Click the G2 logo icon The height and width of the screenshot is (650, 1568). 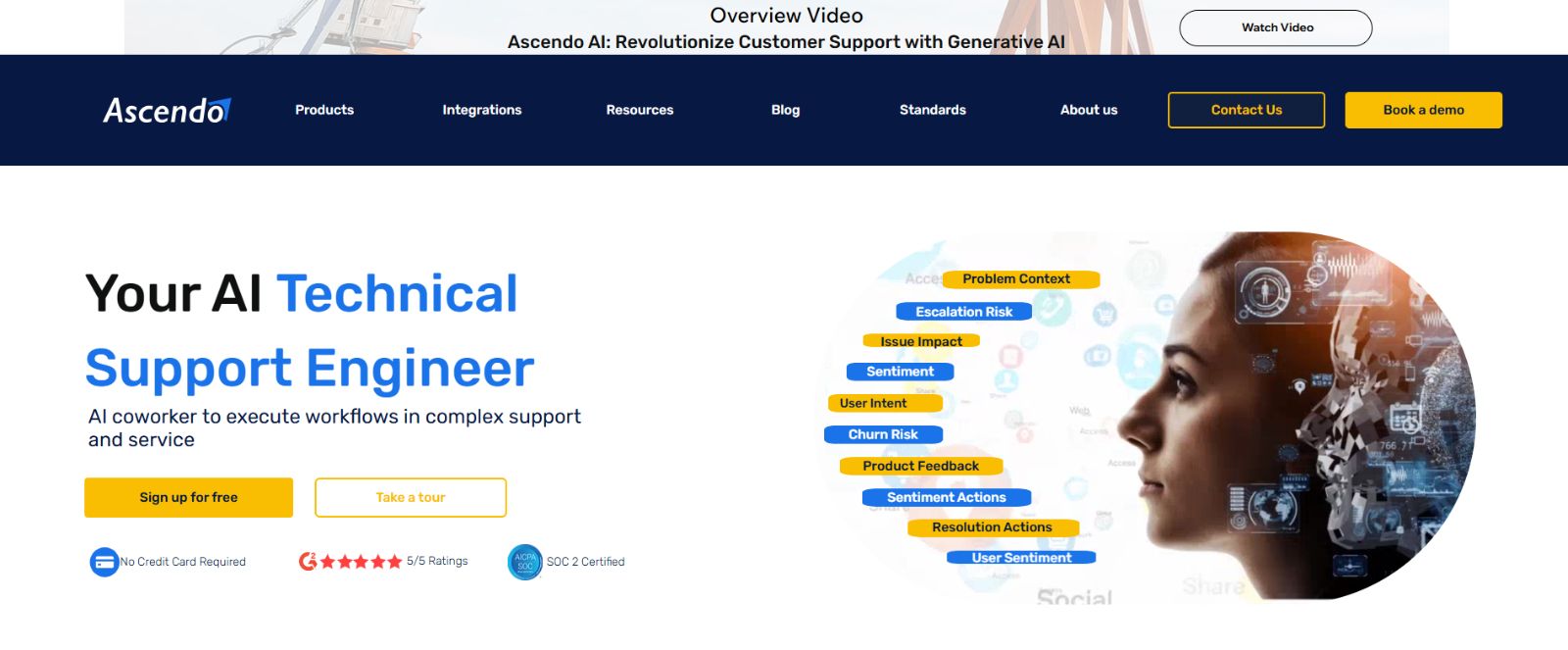point(308,562)
